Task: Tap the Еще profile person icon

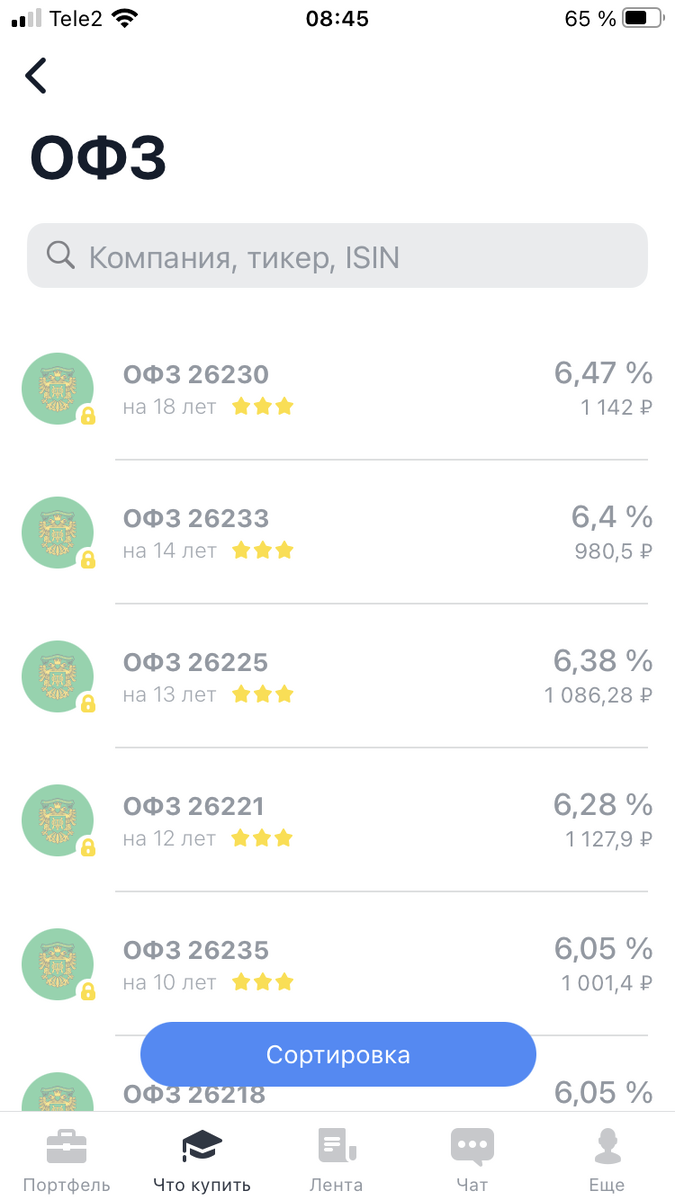Action: (x=607, y=1143)
